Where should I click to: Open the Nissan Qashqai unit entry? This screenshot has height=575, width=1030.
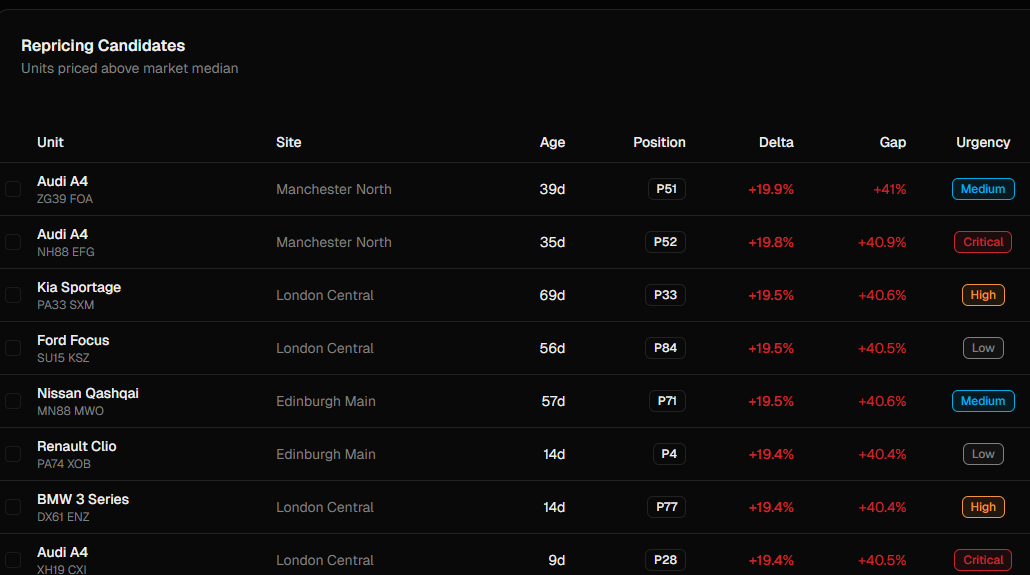88,394
